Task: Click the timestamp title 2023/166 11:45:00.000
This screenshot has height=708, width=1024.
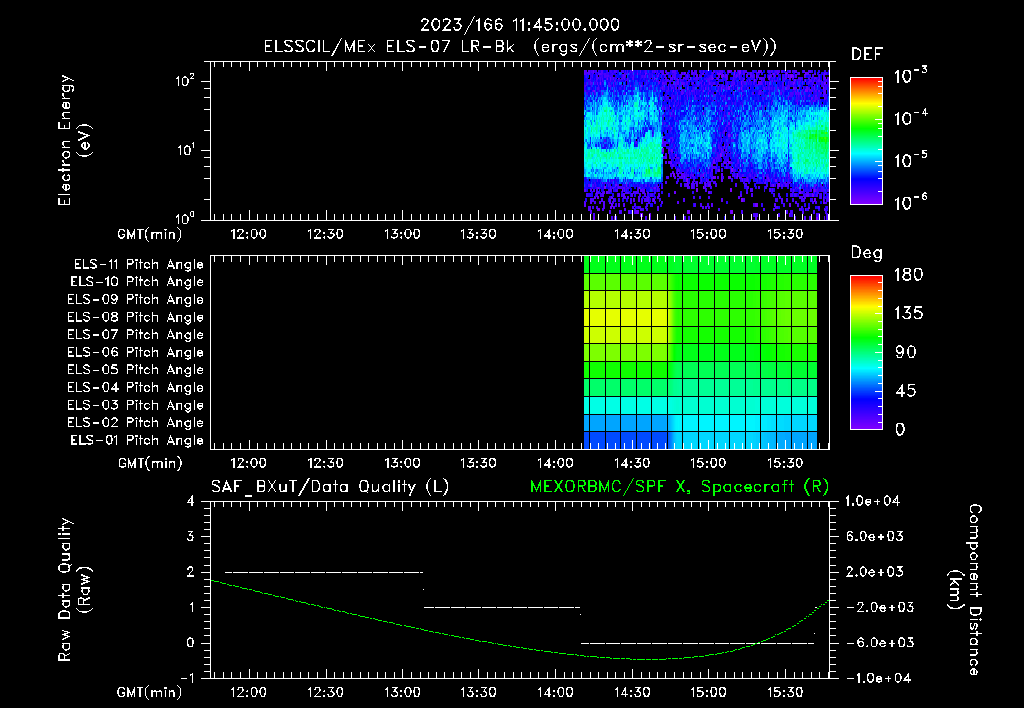Action: (x=519, y=25)
